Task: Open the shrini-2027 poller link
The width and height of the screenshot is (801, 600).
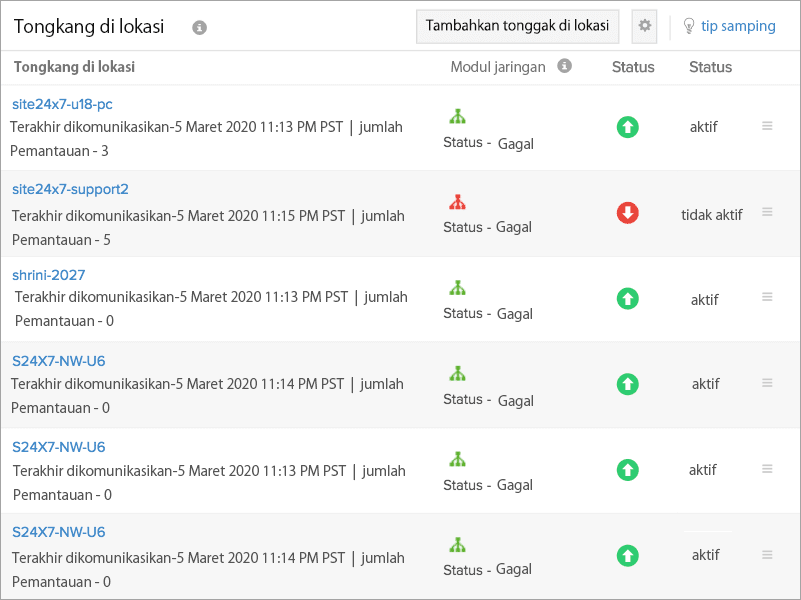Action: pyautogui.click(x=49, y=275)
